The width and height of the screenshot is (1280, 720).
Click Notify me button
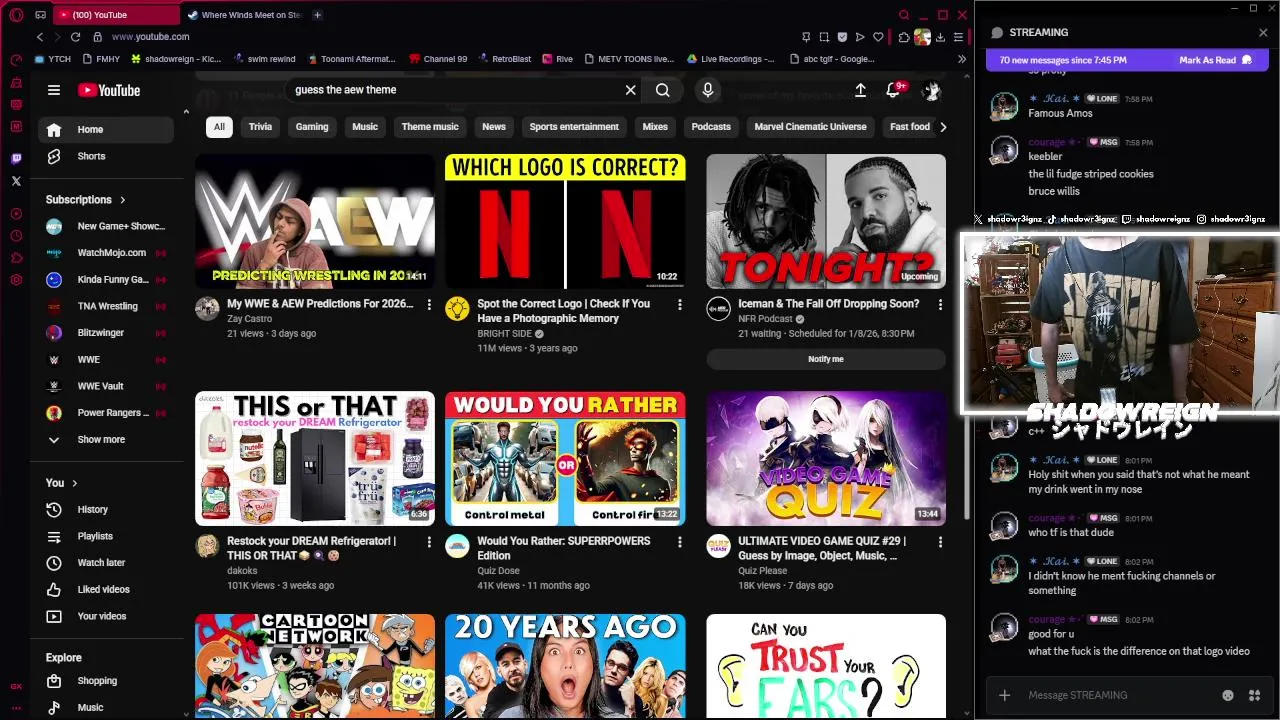tap(826, 359)
